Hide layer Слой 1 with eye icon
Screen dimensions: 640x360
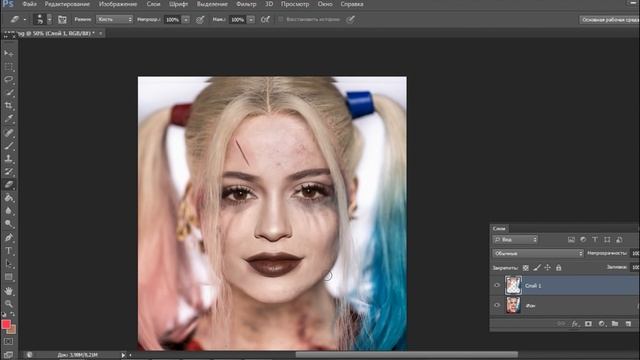[x=497, y=285]
